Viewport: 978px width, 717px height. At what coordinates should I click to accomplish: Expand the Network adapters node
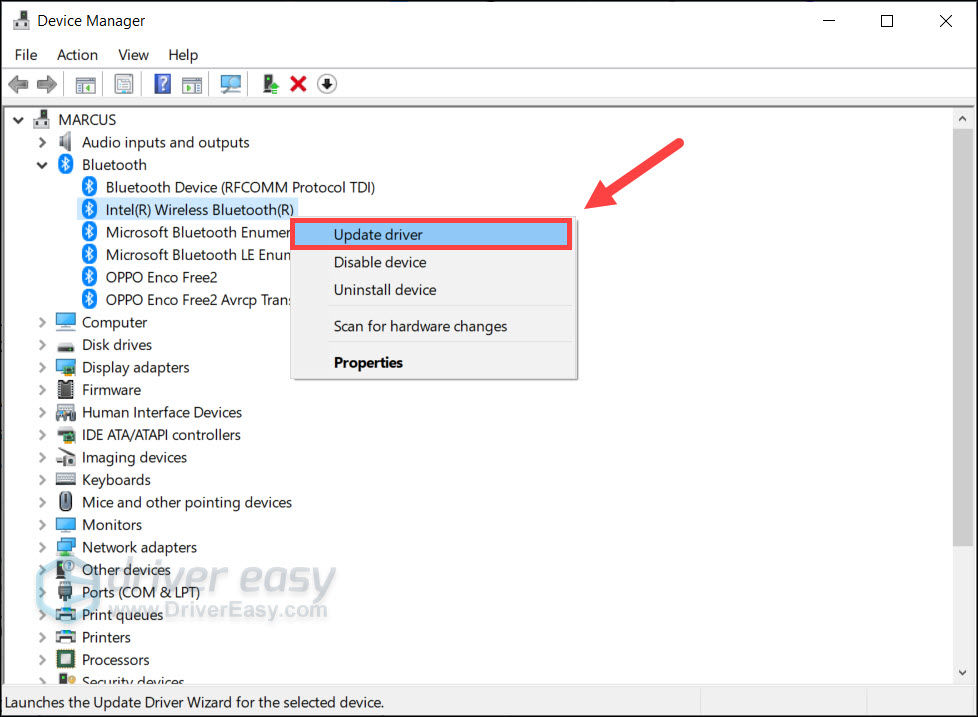pos(42,547)
